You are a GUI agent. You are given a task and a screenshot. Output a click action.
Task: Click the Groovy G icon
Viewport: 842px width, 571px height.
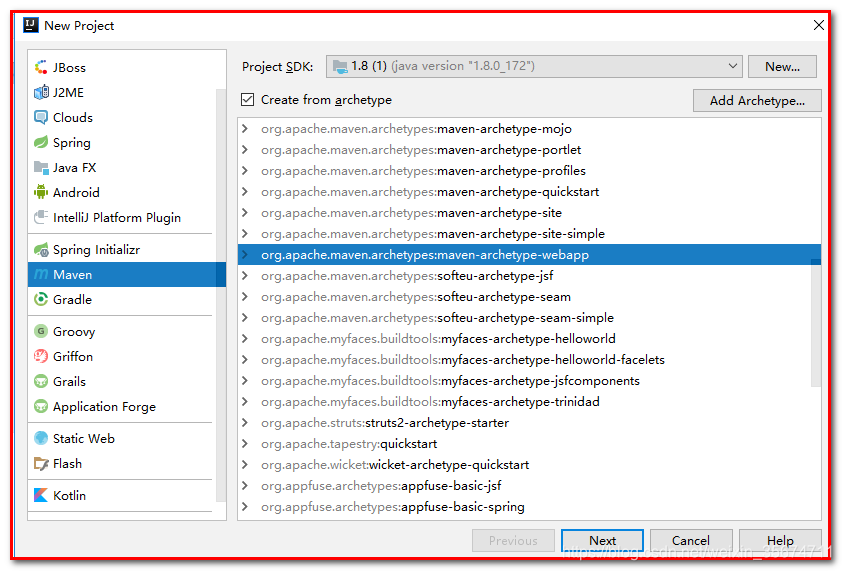pos(41,331)
